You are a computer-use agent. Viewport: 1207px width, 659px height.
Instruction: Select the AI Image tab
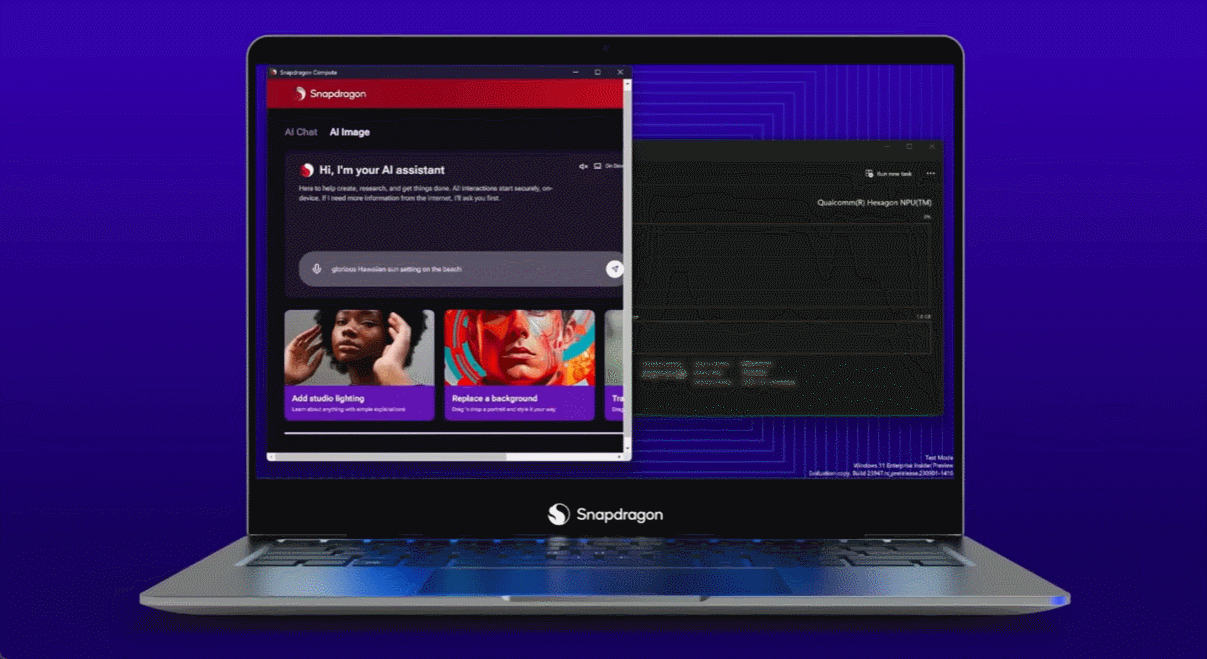pos(350,132)
